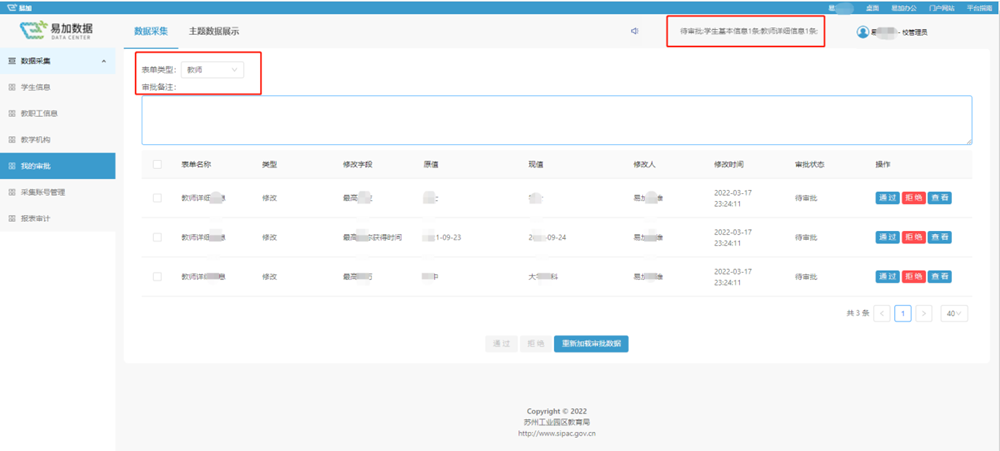This screenshot has width=1000, height=451.
Task: Open 采集账号管理 in the sidebar
Action: 43,192
